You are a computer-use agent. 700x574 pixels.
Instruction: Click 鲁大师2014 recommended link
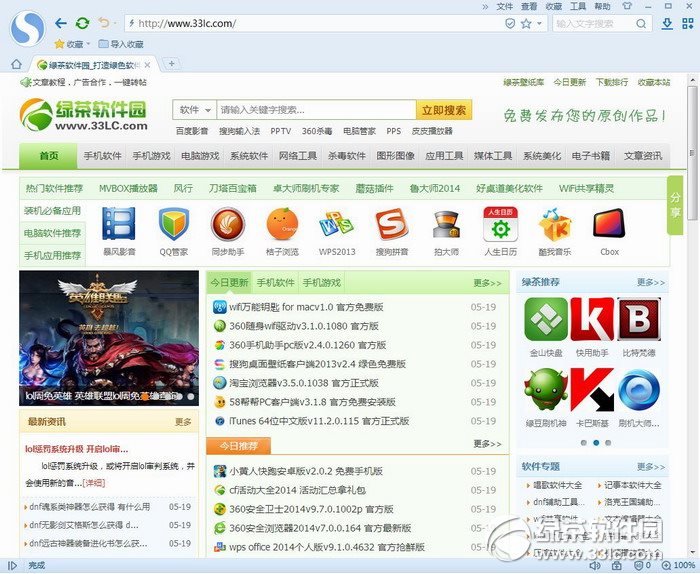(x=435, y=188)
